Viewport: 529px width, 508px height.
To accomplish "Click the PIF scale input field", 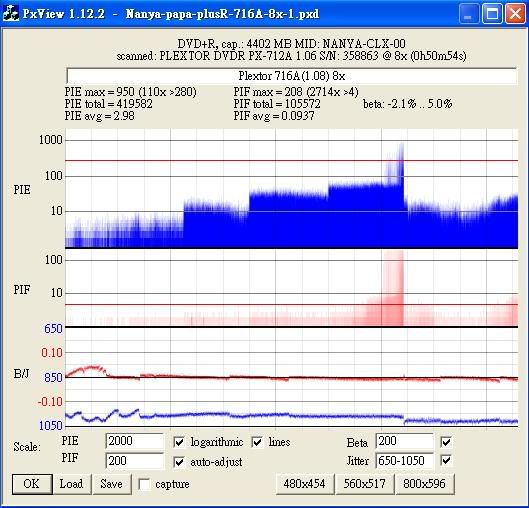I will 134,461.
